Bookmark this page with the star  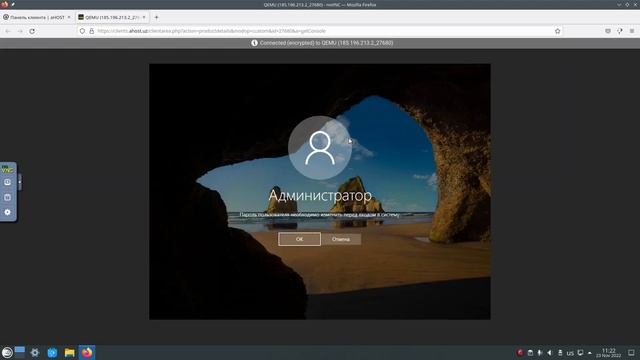558,31
